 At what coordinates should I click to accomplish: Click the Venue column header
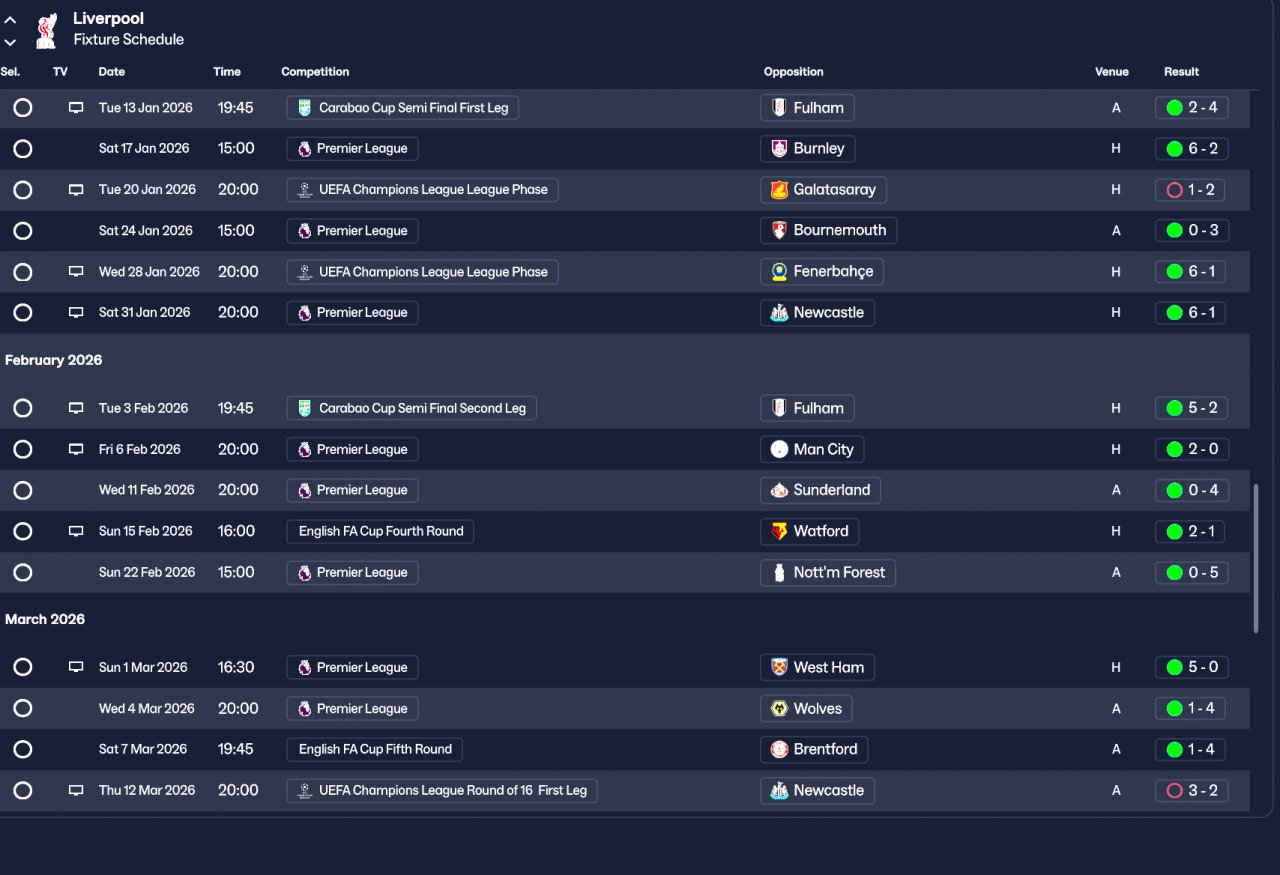(1112, 72)
